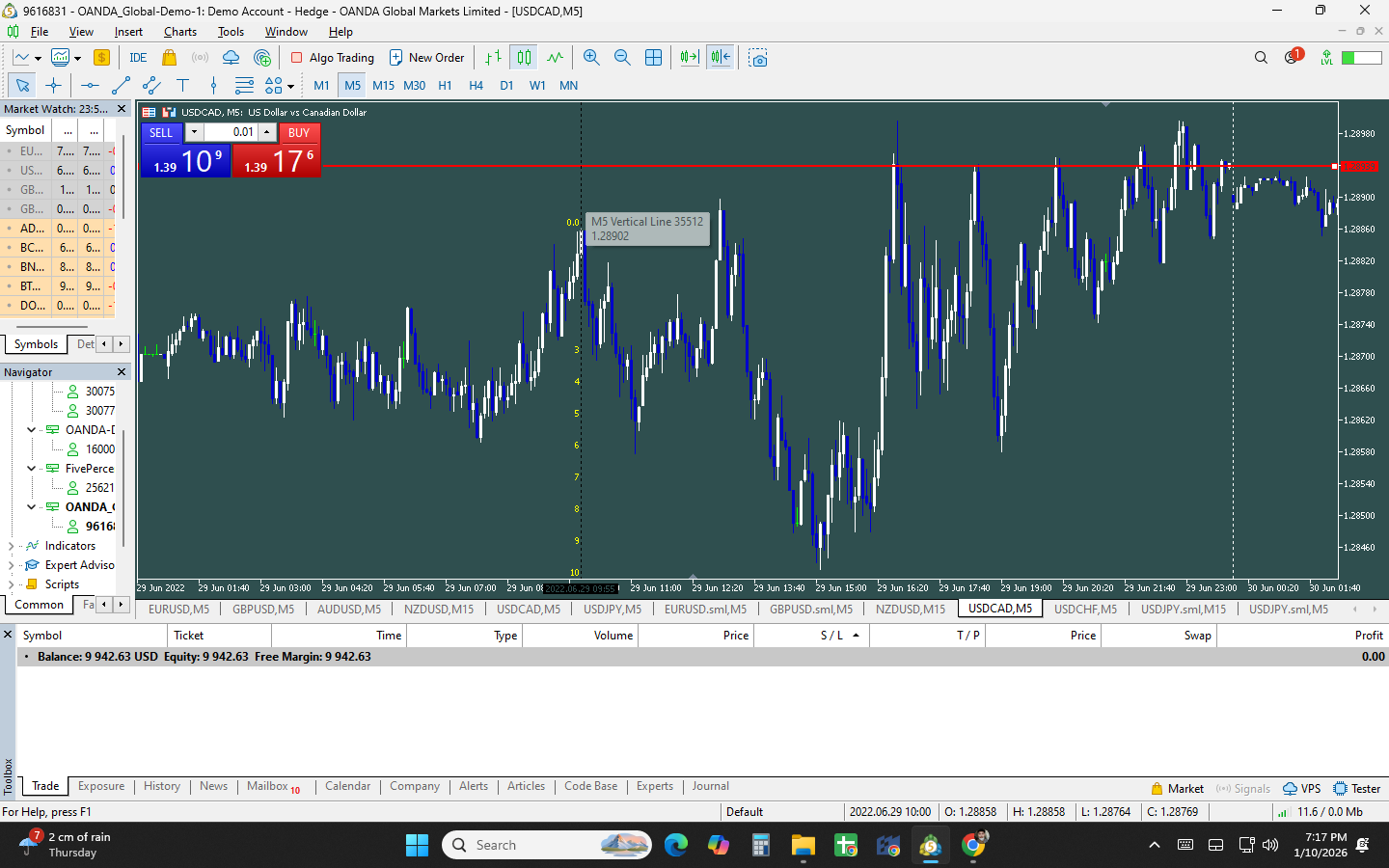Open the MQL5 Market shopping bag

click(170, 58)
